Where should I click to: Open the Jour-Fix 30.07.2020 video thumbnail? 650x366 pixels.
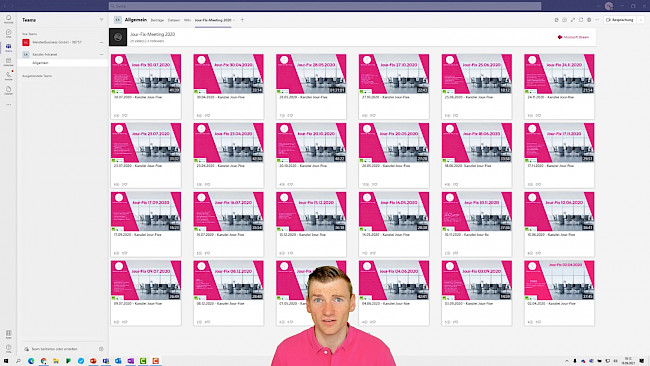[146, 73]
